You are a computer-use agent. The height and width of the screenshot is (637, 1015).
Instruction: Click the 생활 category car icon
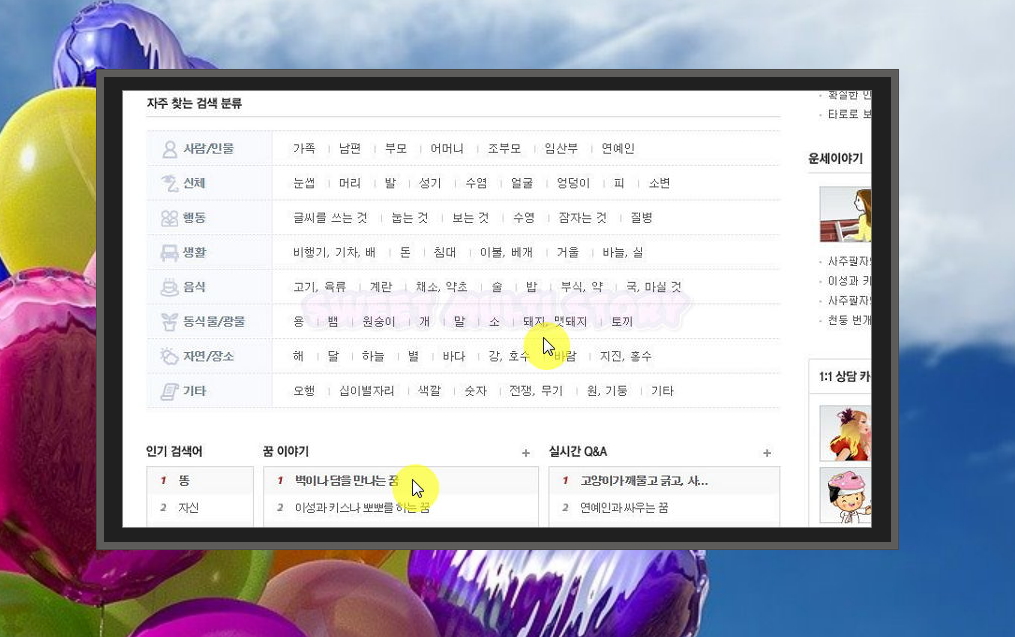click(x=170, y=253)
